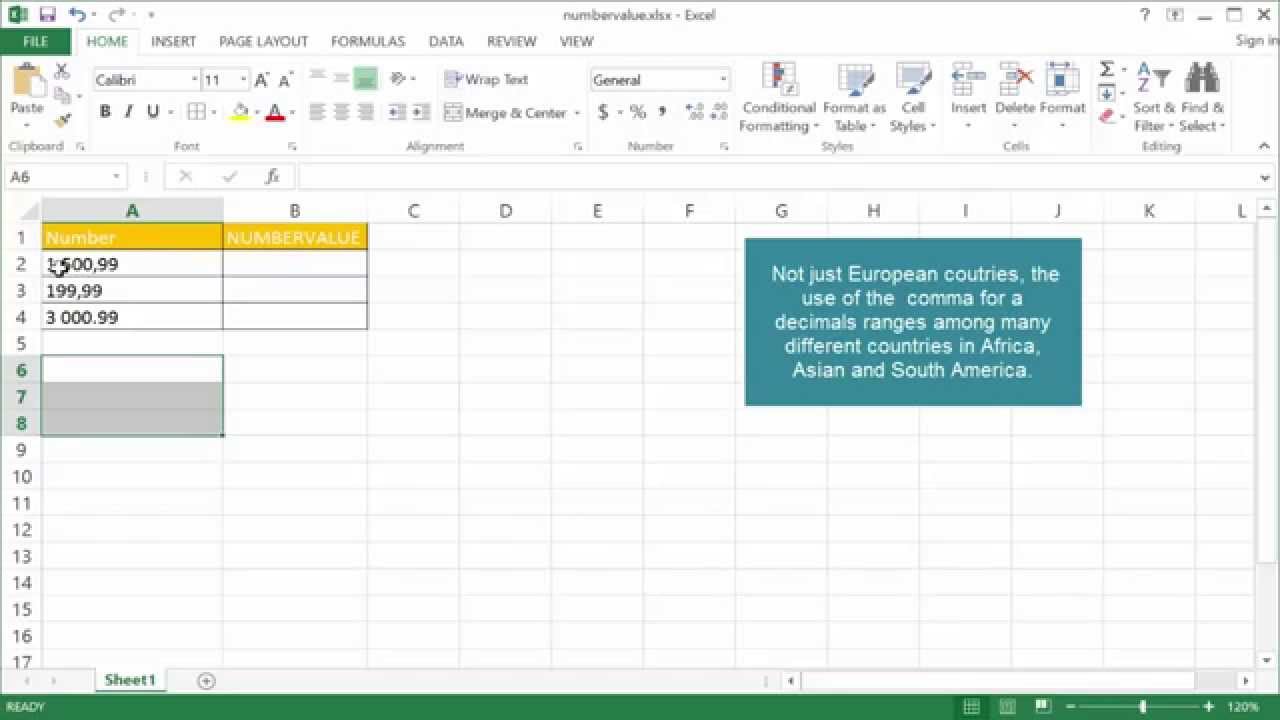Decrease font size with smaller A icon

coord(285,80)
